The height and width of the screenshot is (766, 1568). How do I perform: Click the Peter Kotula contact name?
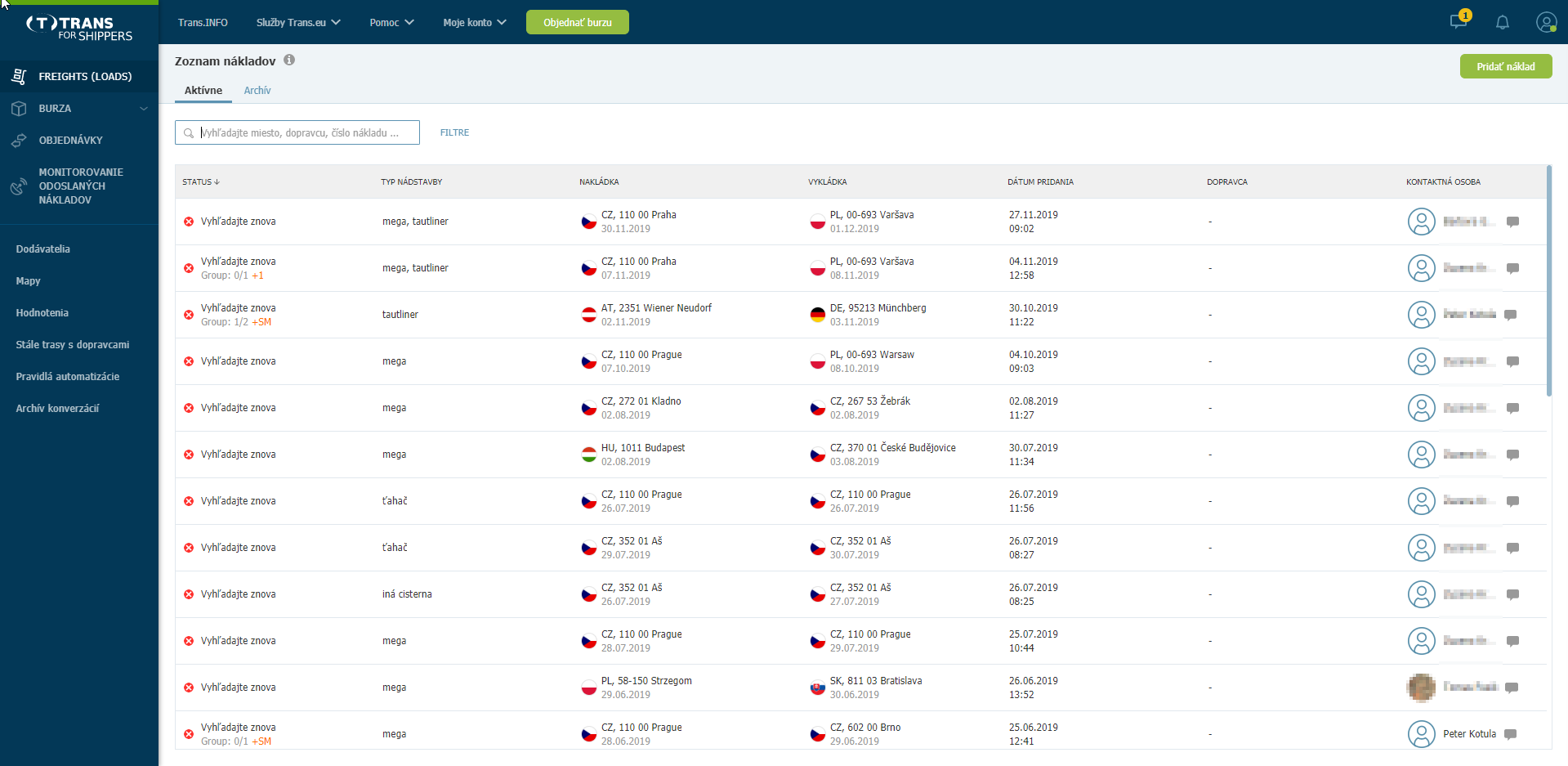tap(1469, 734)
